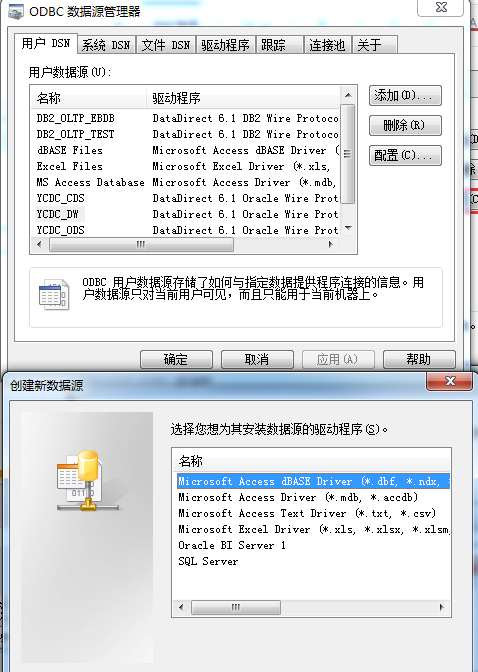The width and height of the screenshot is (478, 672).
Task: Go to the 跟踪 tab
Action: click(x=280, y=45)
